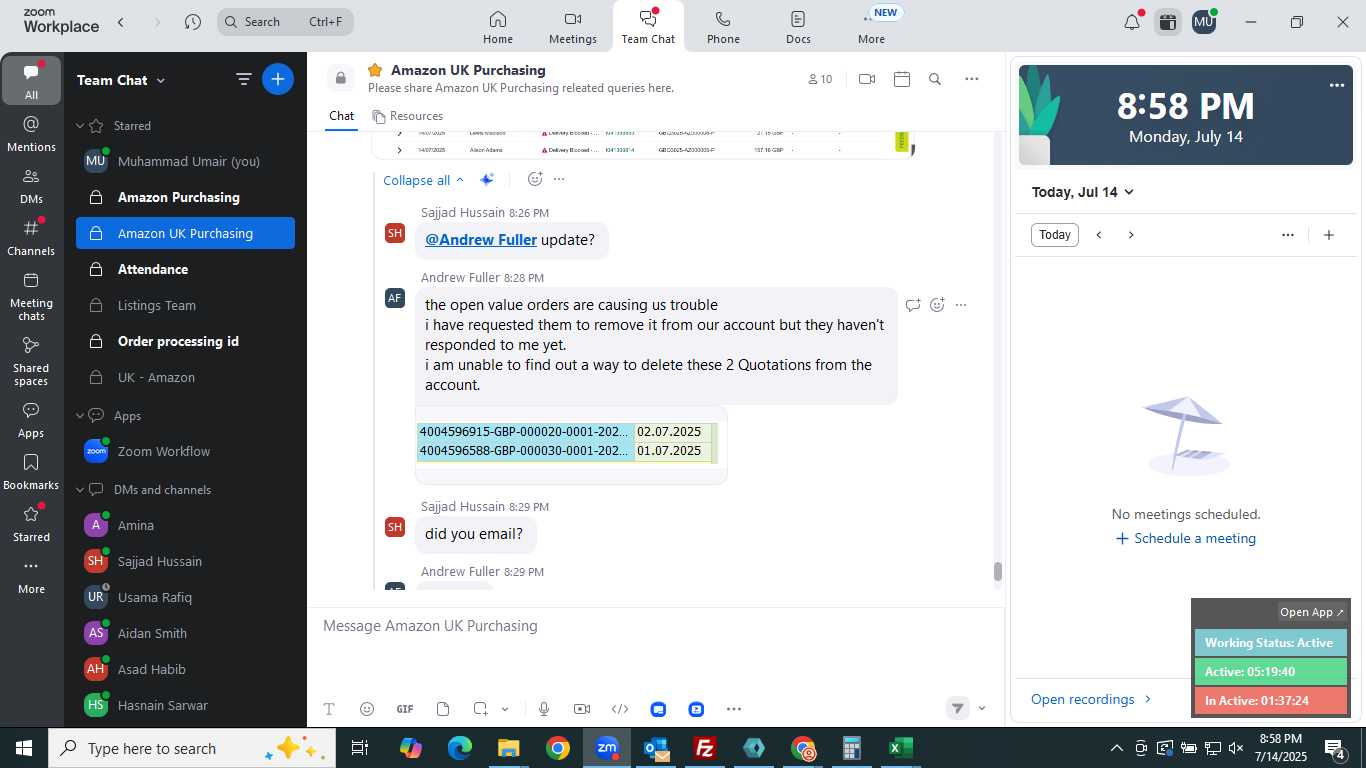
Task: Click the Today button in calendar
Action: [x=1055, y=235]
